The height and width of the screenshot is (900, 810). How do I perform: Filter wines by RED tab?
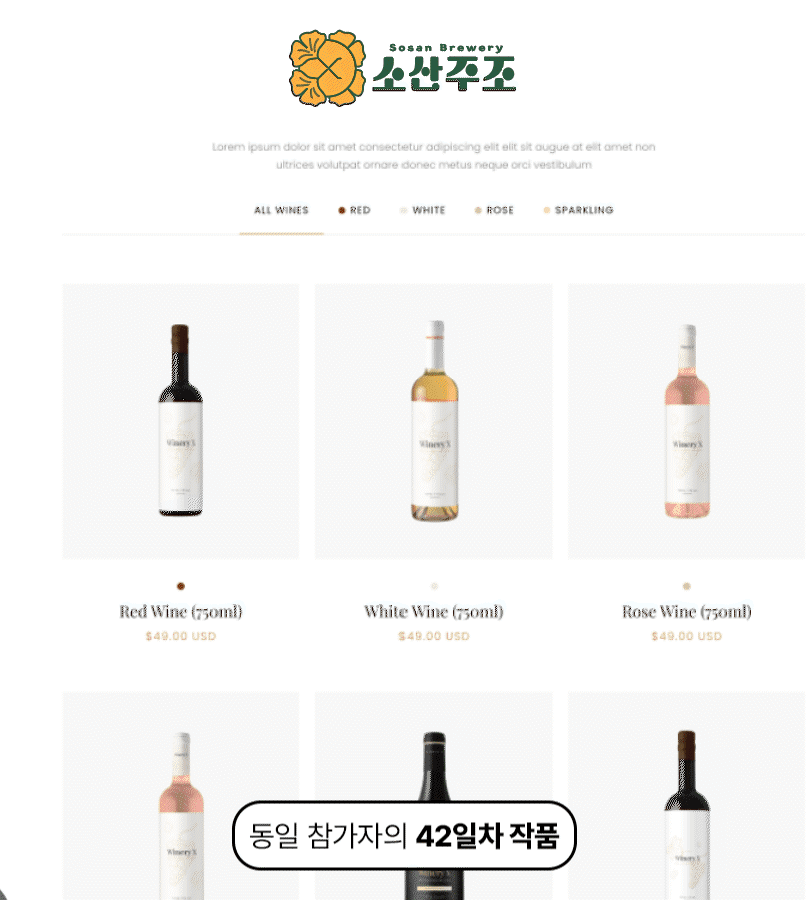pos(354,210)
